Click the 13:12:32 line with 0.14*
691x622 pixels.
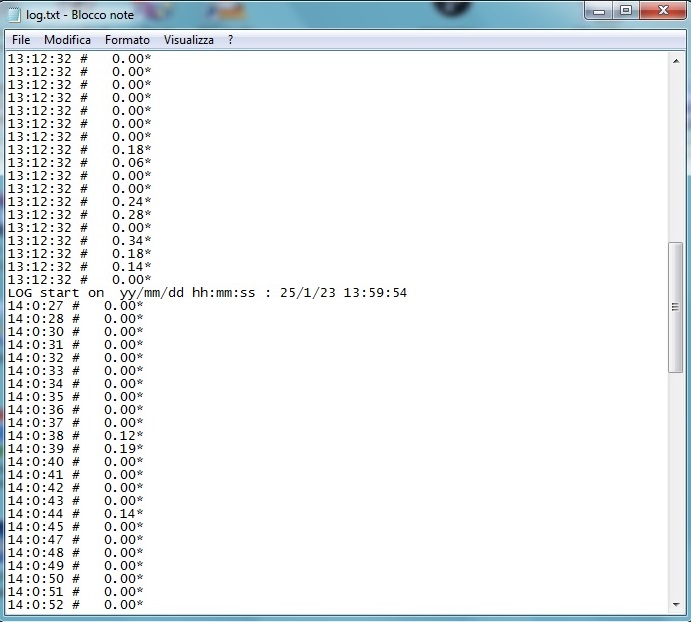point(79,267)
